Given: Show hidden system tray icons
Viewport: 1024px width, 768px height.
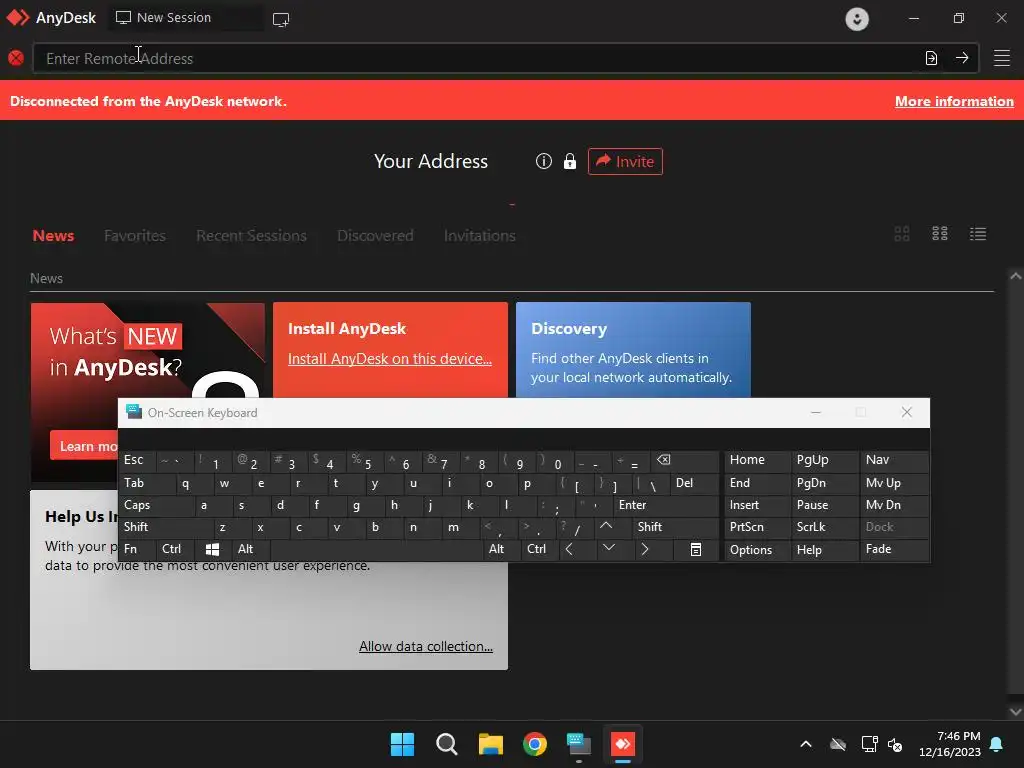Looking at the screenshot, I should point(806,744).
